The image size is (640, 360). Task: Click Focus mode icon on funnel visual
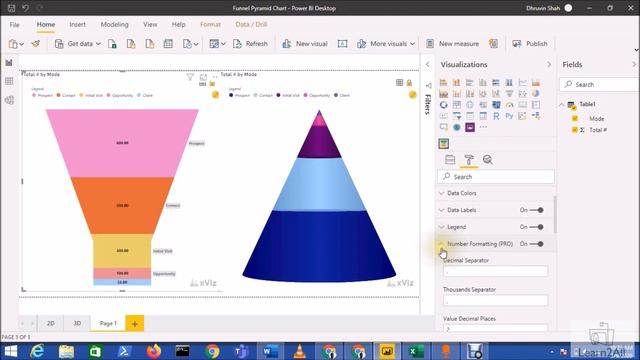[x=203, y=77]
